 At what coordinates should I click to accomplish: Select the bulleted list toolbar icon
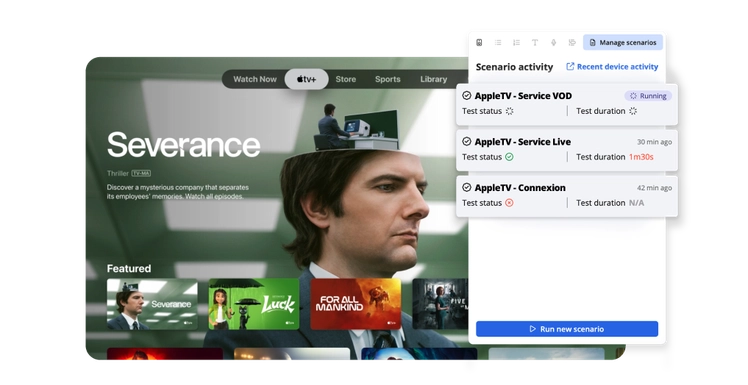click(498, 42)
